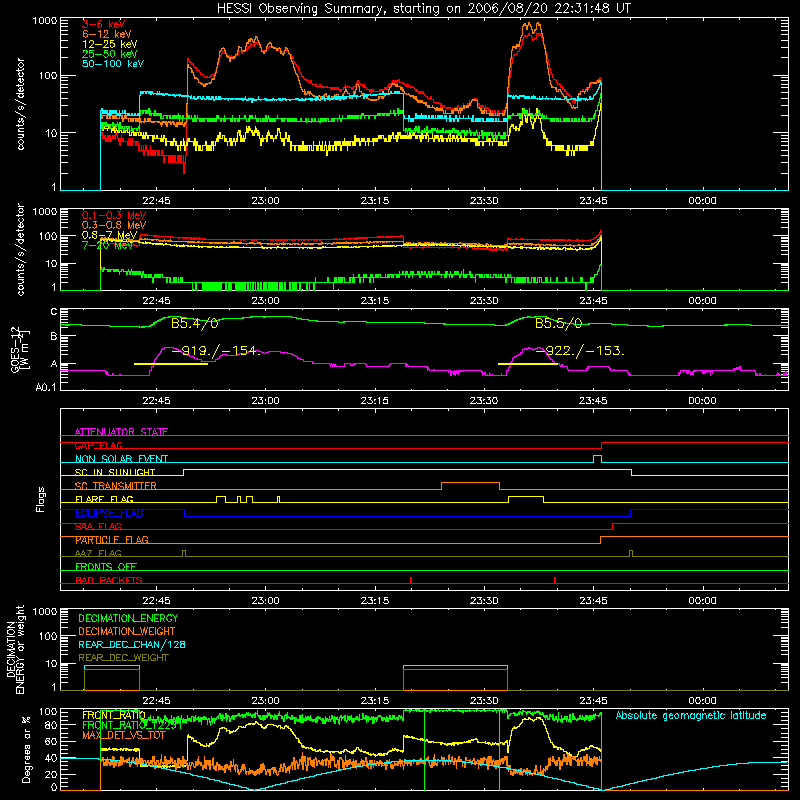Click the B5.5/0 flare annotation
Screen dimensions: 800x800
[558, 323]
